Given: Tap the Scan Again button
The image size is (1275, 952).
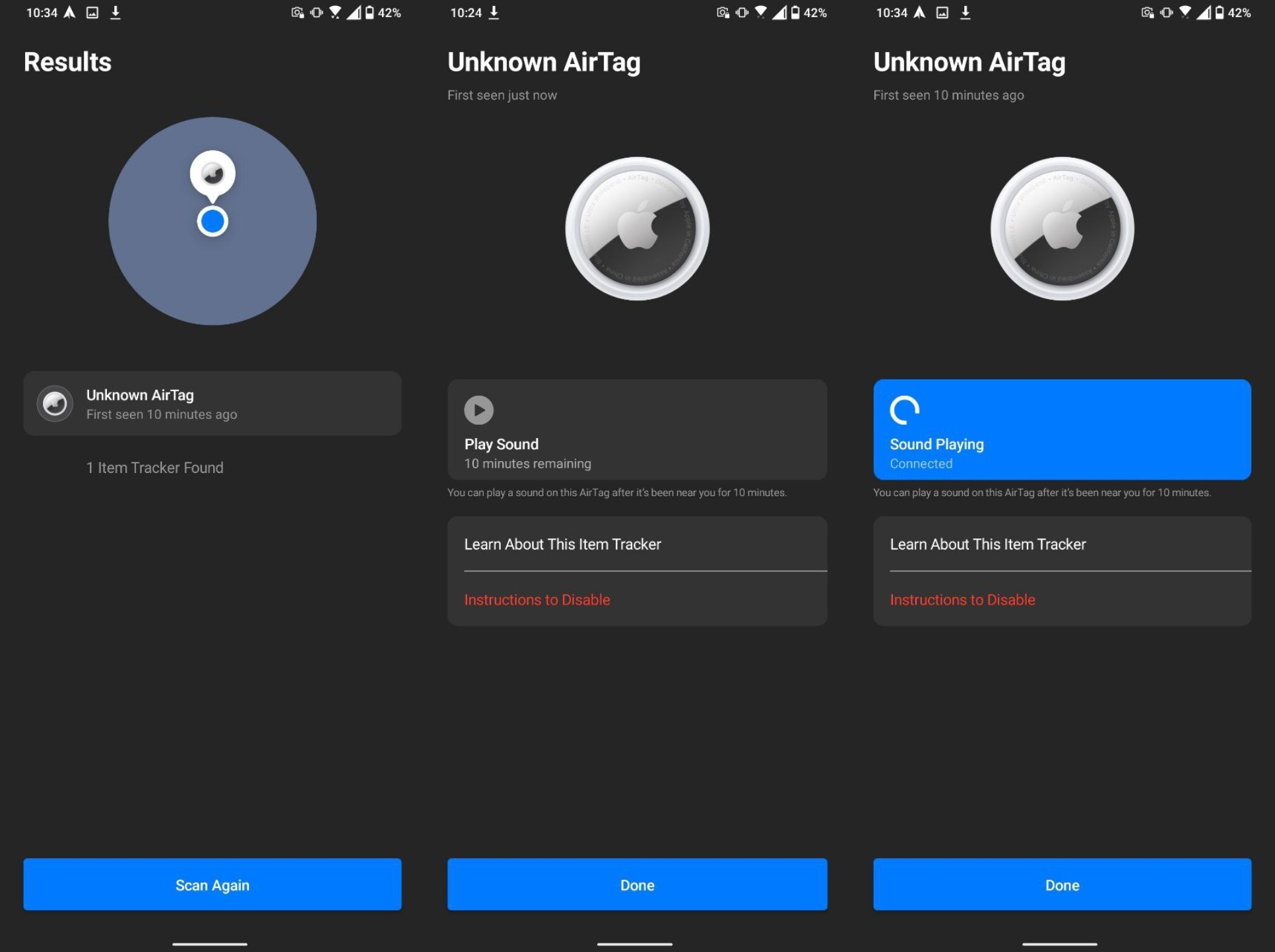Looking at the screenshot, I should 212,885.
